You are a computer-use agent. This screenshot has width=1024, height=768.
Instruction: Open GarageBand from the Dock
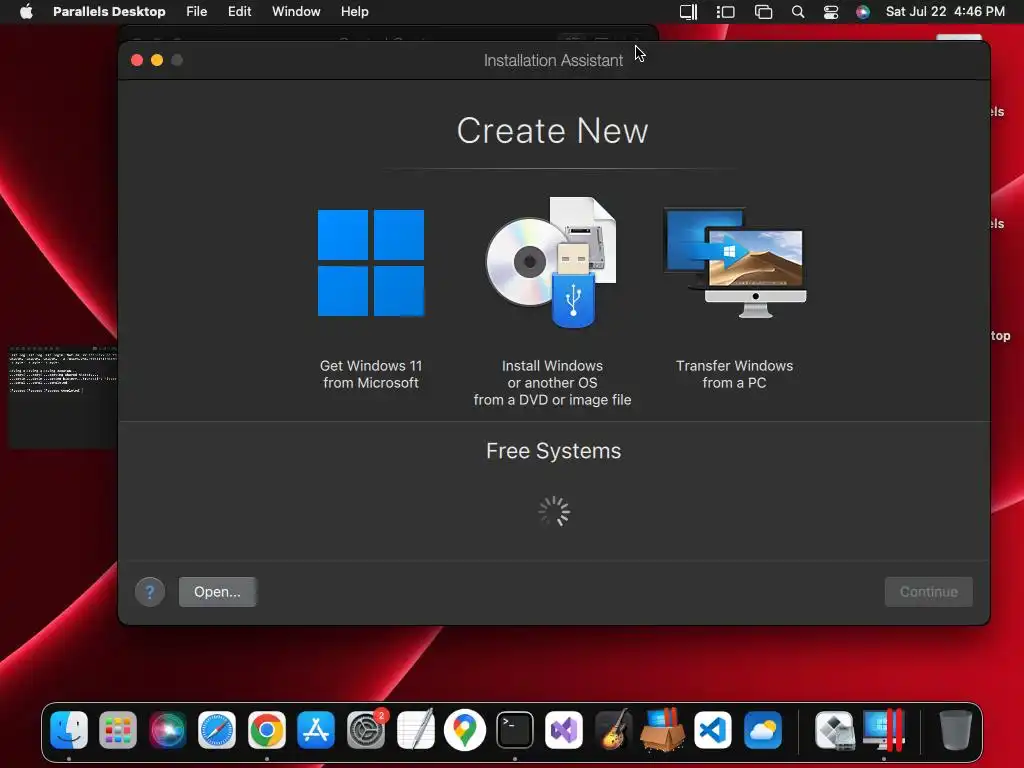(x=613, y=729)
